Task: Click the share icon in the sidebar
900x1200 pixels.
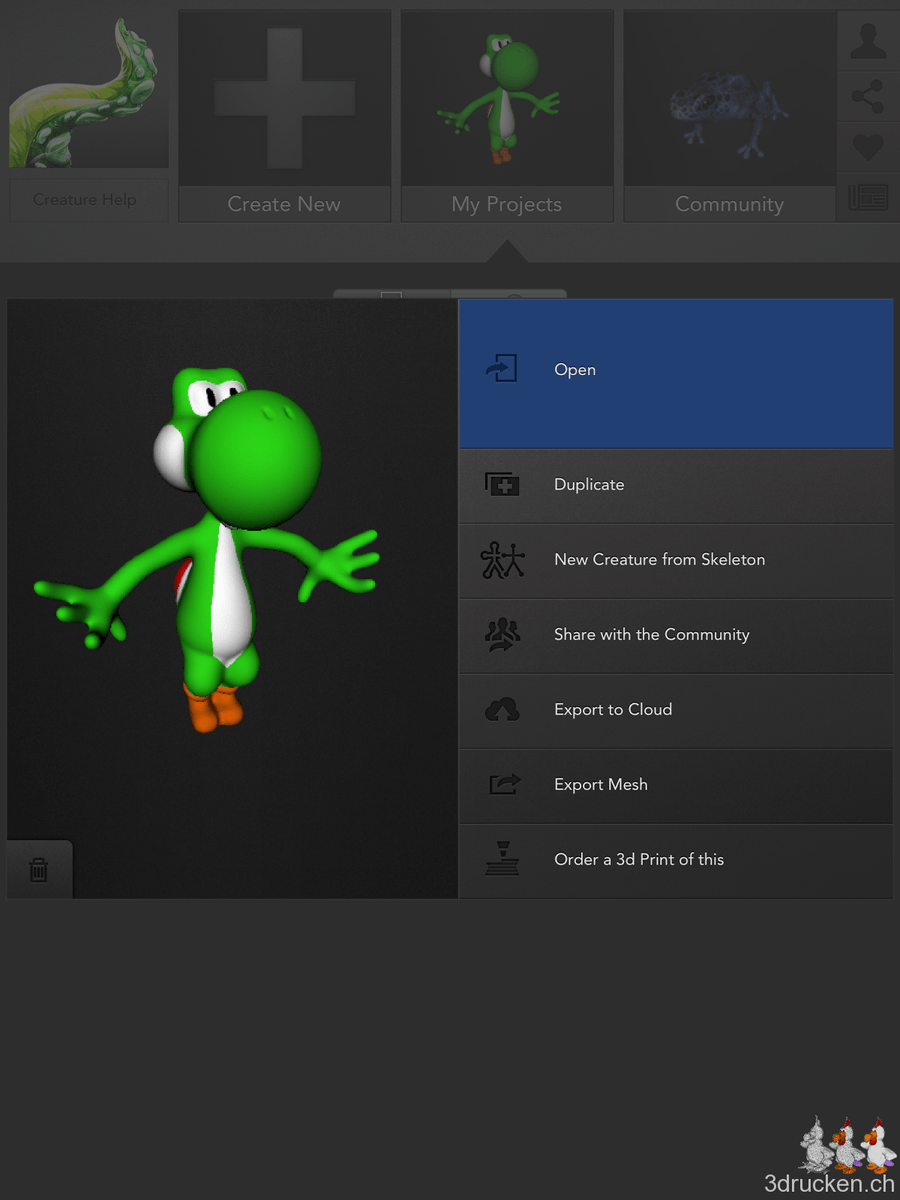Action: click(867, 95)
